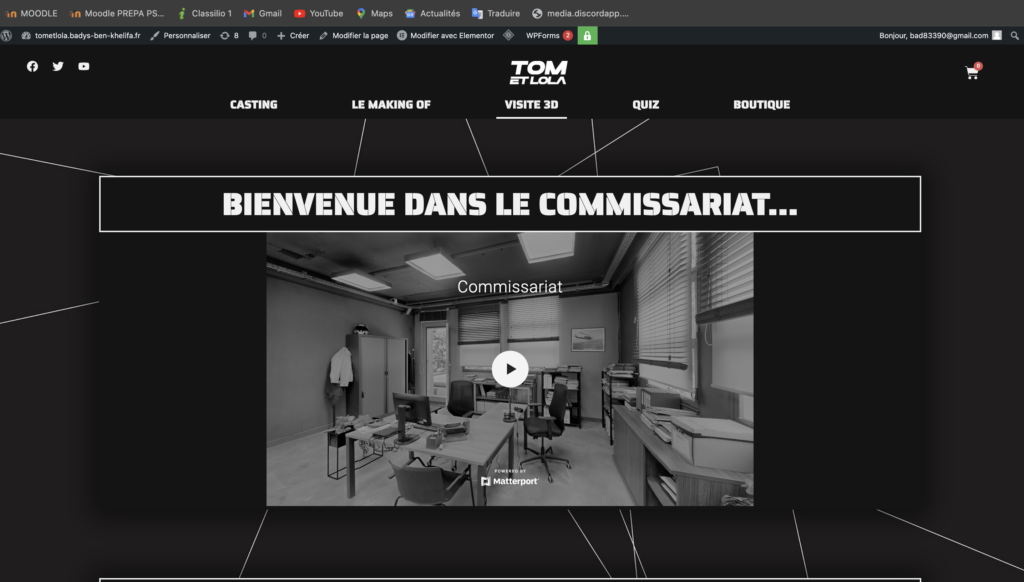Screen dimensions: 1024x582
Task: Click the Matterport logo link
Action: tap(510, 481)
